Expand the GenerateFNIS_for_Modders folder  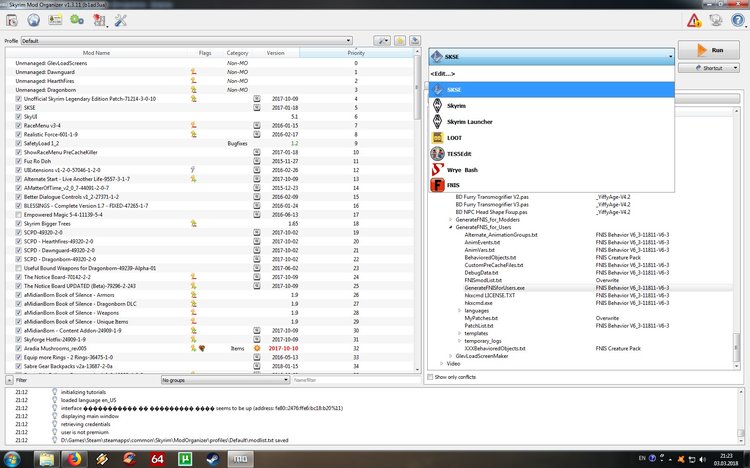pyautogui.click(x=451, y=220)
